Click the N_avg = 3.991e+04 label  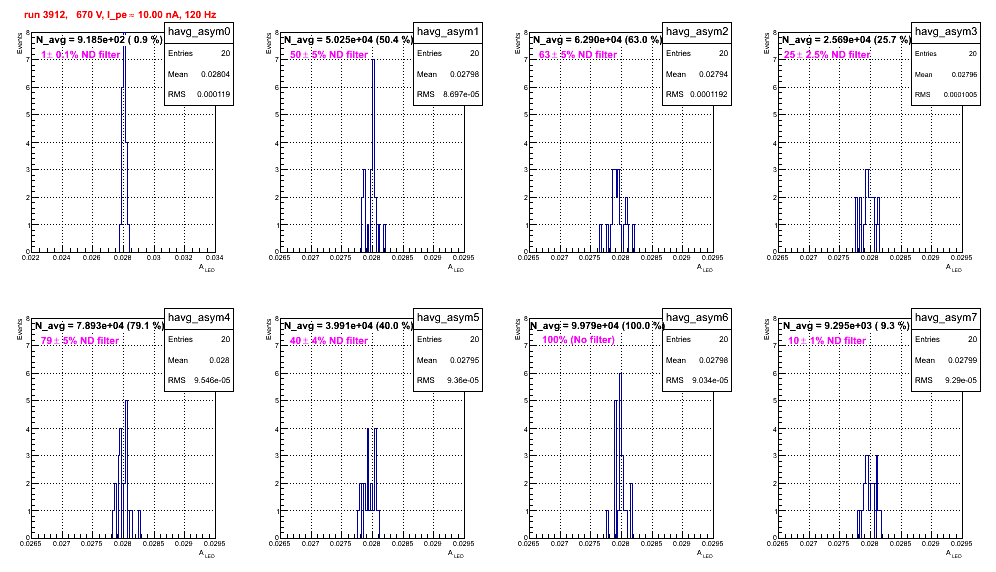[348, 326]
